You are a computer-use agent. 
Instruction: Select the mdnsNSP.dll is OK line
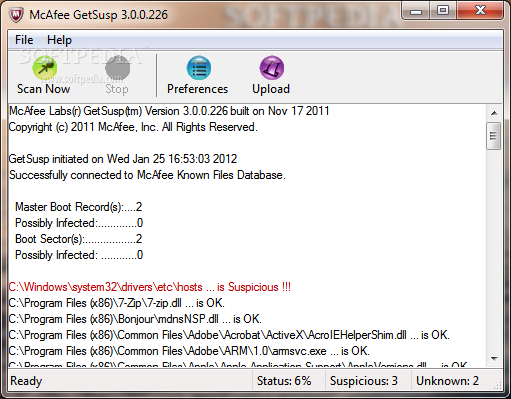[135, 319]
